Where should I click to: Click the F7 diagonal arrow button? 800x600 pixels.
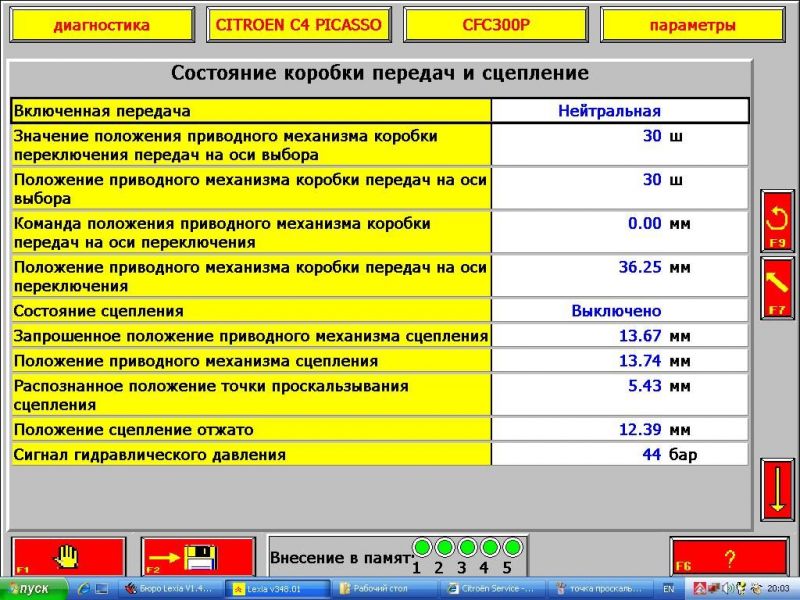777,287
